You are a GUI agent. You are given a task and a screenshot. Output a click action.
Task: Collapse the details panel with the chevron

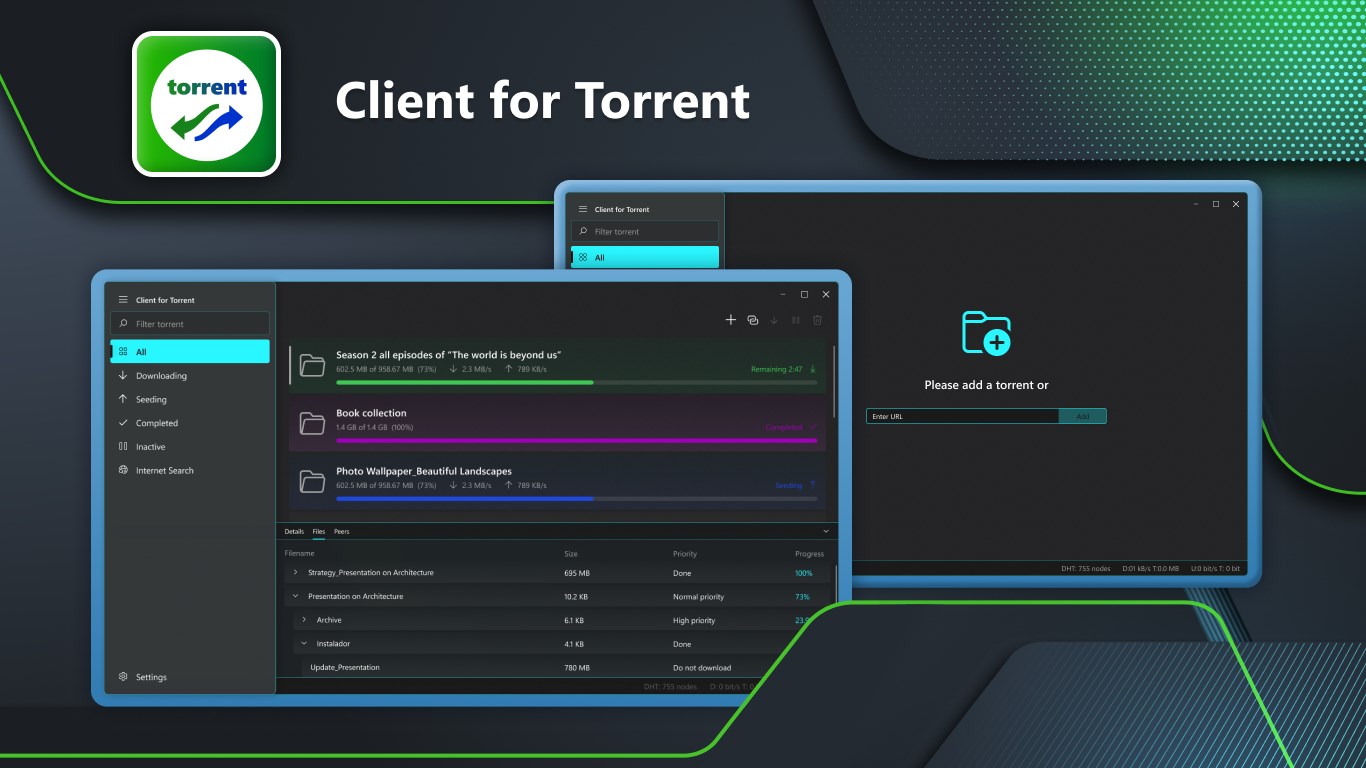826,531
